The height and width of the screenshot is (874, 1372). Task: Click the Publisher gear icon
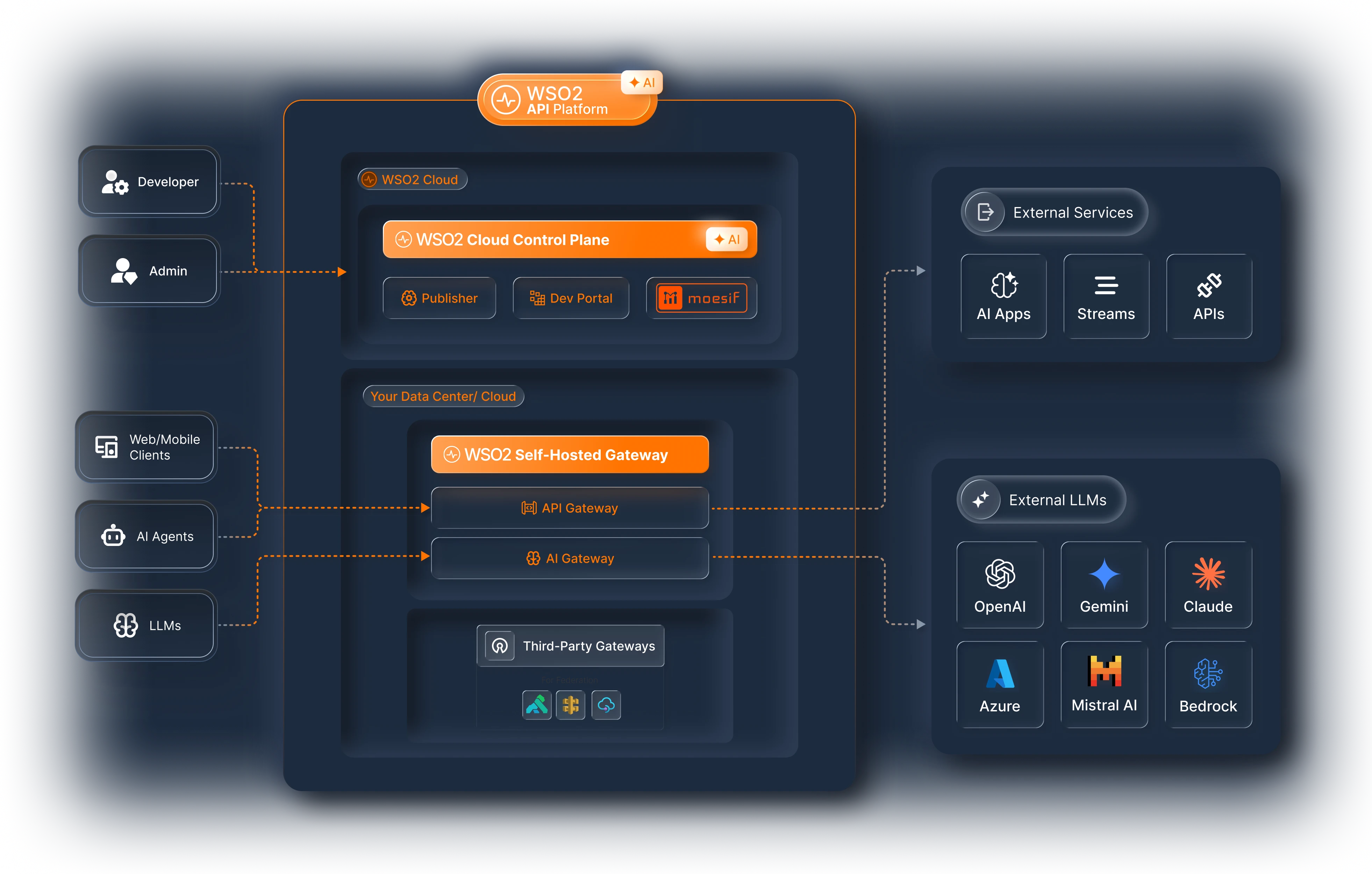pyautogui.click(x=409, y=298)
